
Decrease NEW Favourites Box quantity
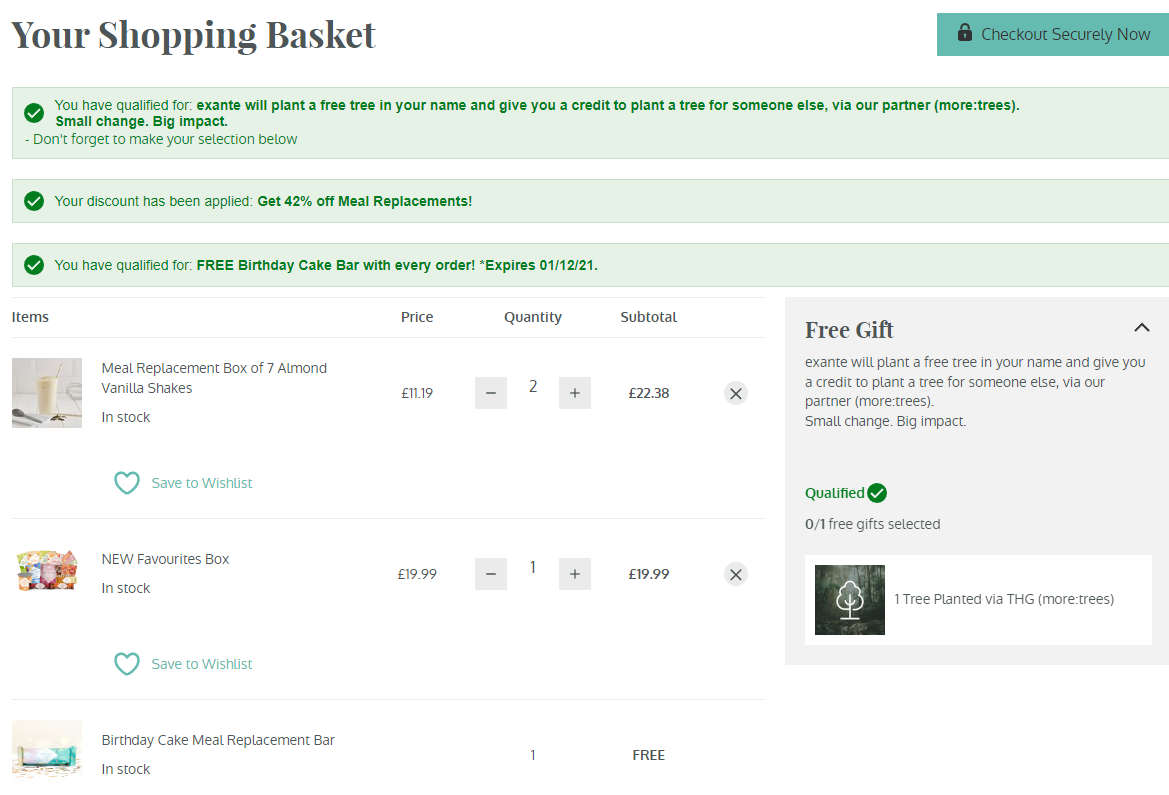[x=491, y=574]
